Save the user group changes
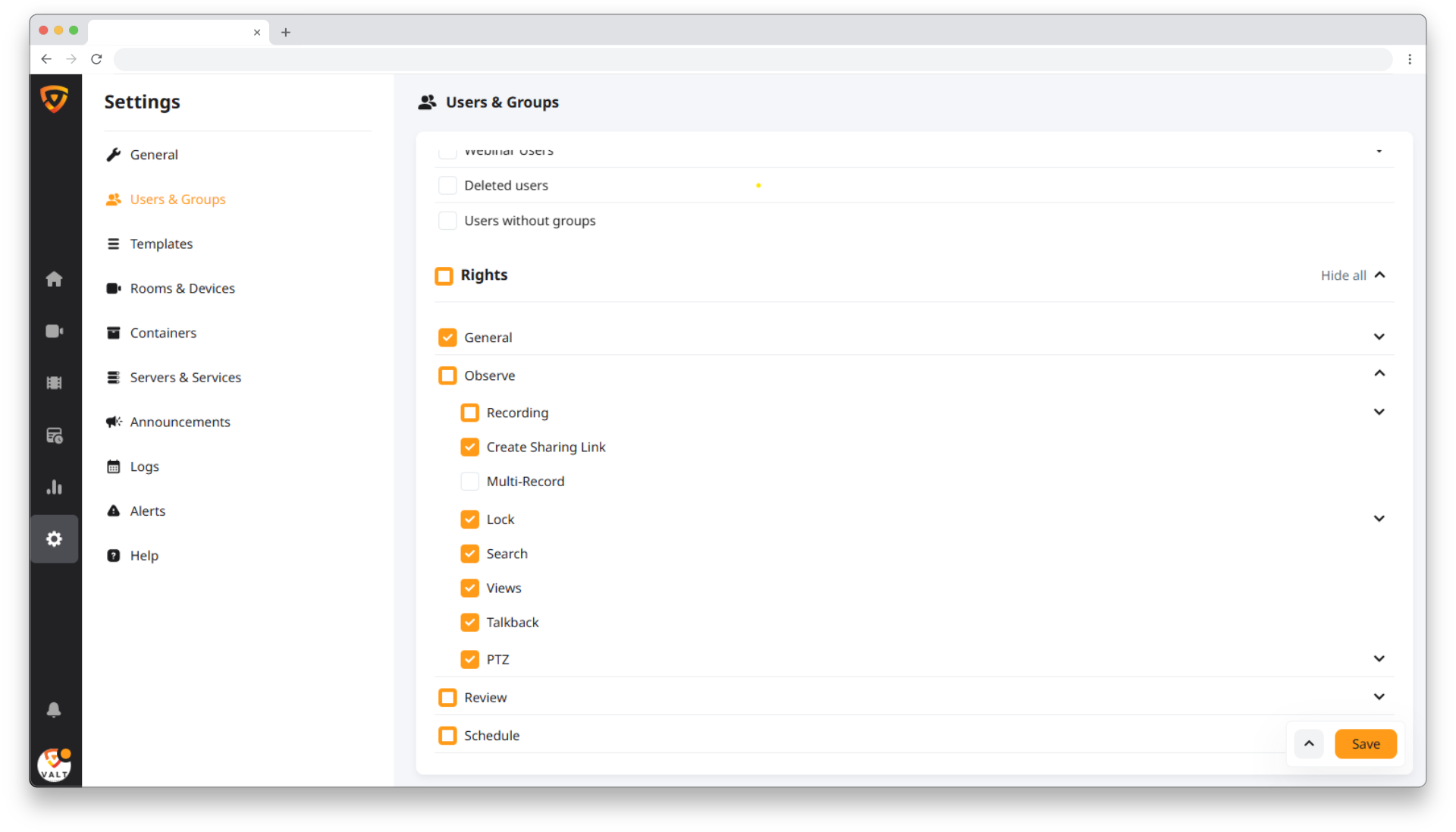This screenshot has width=1456, height=832. [1365, 744]
